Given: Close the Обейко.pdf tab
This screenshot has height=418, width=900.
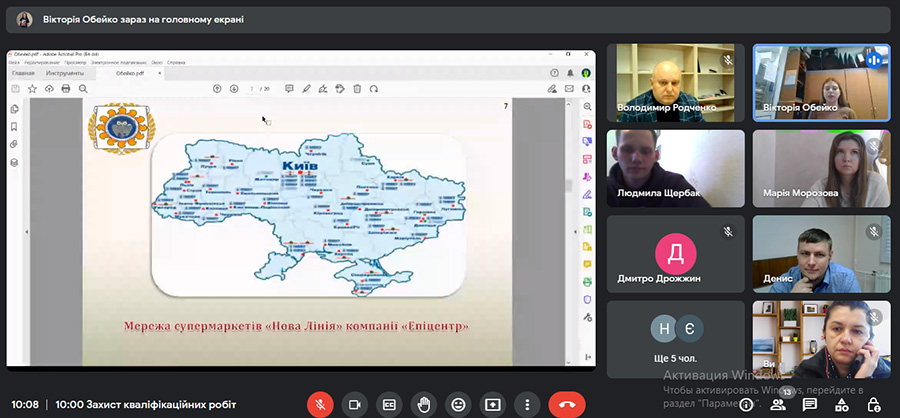Looking at the screenshot, I should (160, 73).
